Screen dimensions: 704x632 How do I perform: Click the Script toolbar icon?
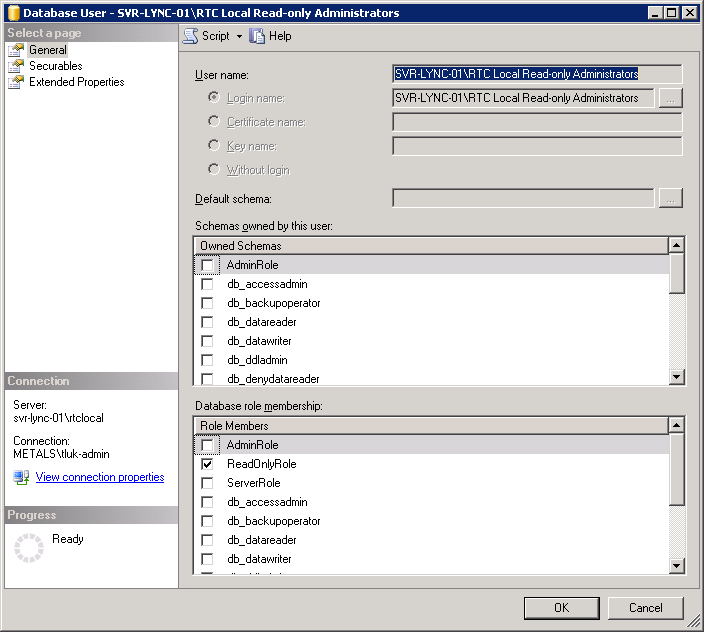click(190, 36)
